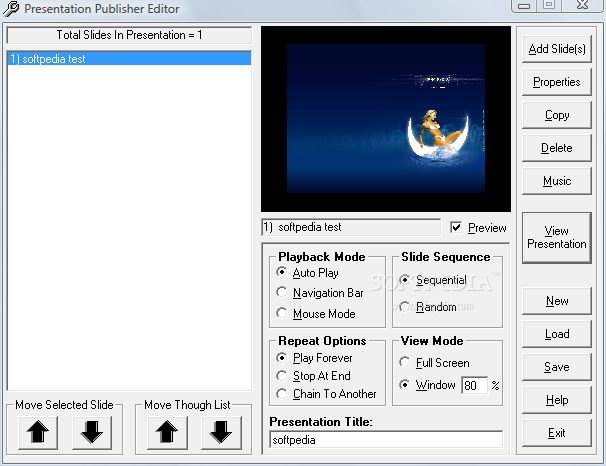Delete the selected slide
606x466 pixels.
point(557,148)
